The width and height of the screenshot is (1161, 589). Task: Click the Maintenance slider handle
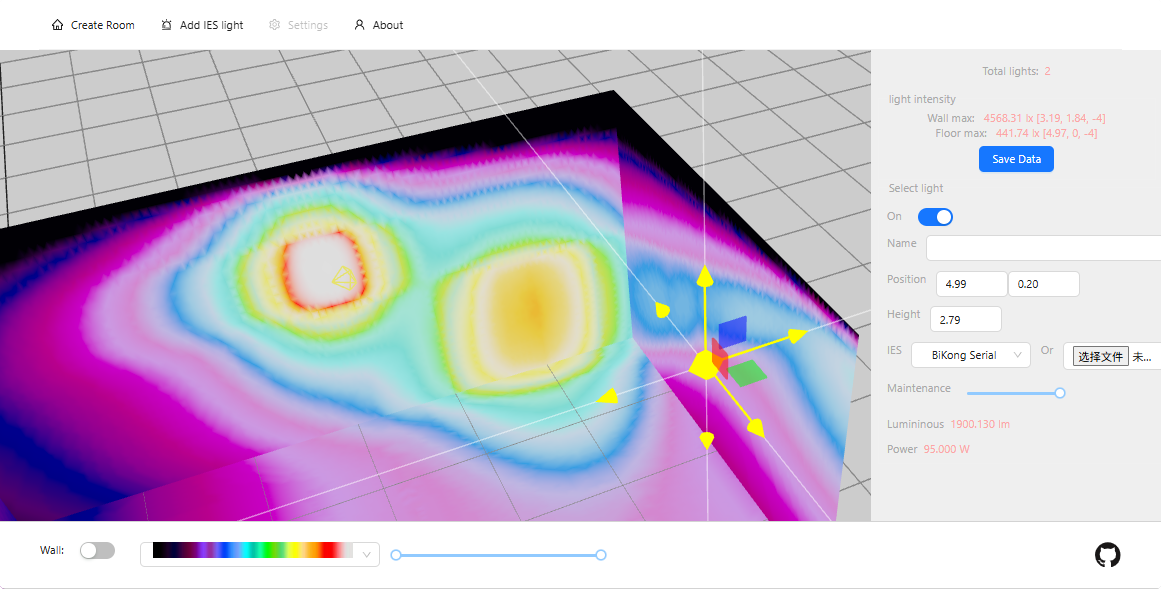1060,393
